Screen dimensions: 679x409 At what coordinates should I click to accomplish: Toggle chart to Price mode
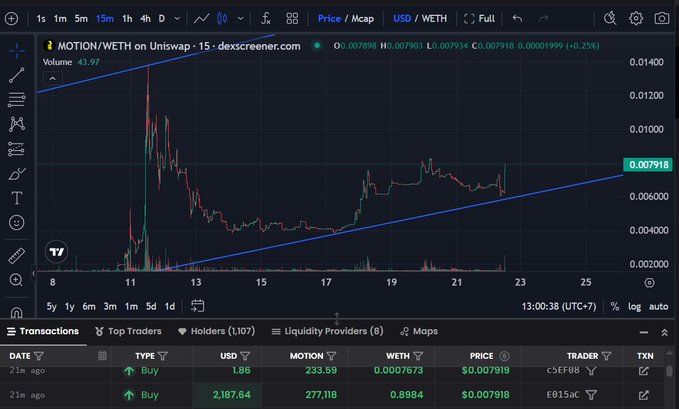click(x=329, y=19)
